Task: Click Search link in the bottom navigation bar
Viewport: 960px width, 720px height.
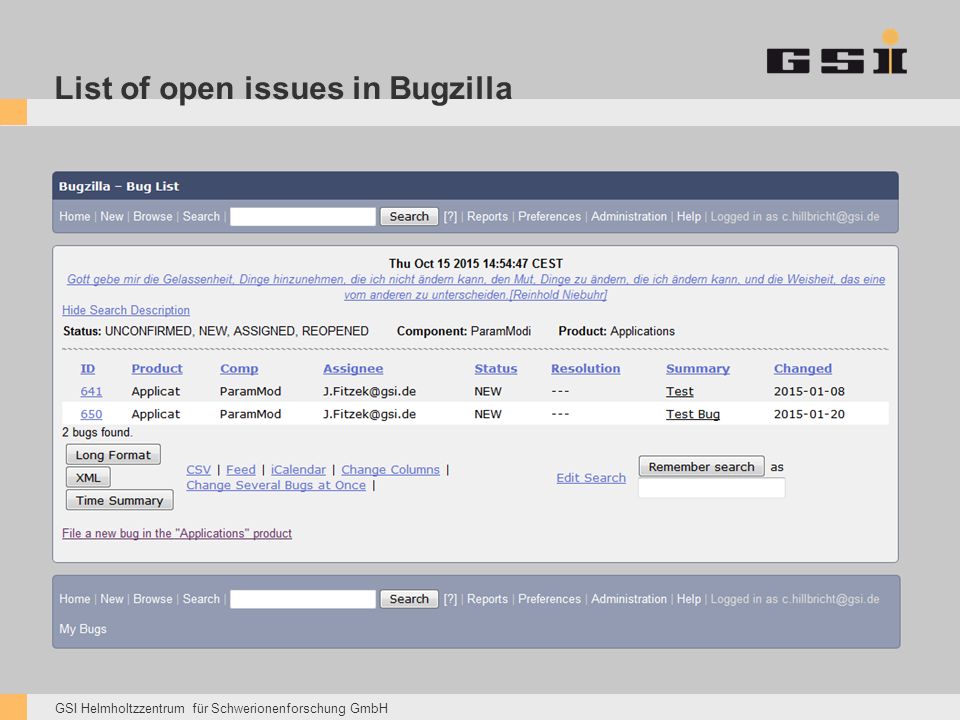Action: tap(201, 599)
